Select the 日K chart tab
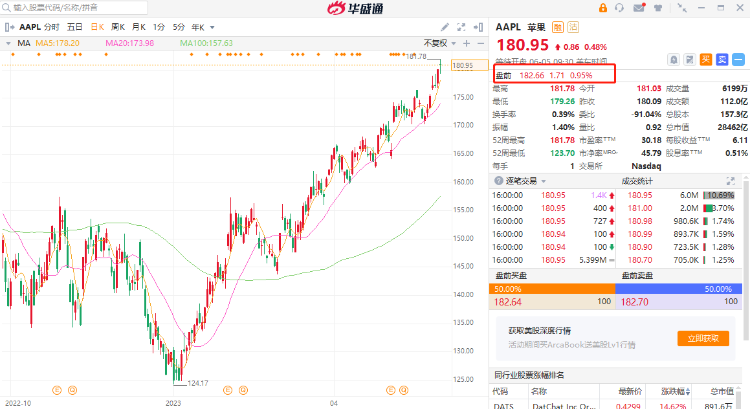Image resolution: width=750 pixels, height=409 pixels. point(98,27)
